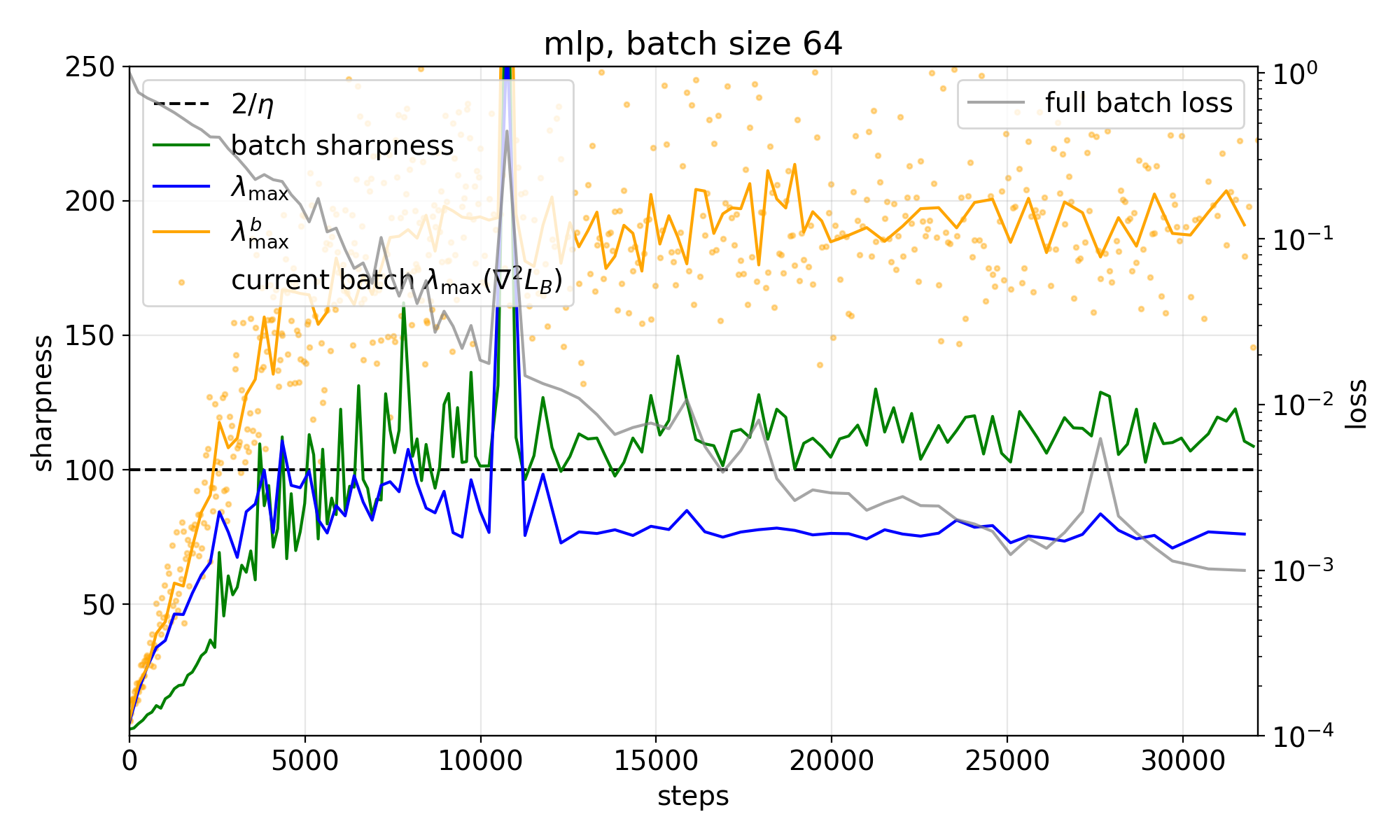Viewport: 1400px width, 840px height.
Task: Click the green batch sharpness legend swatch
Action: pyautogui.click(x=181, y=146)
